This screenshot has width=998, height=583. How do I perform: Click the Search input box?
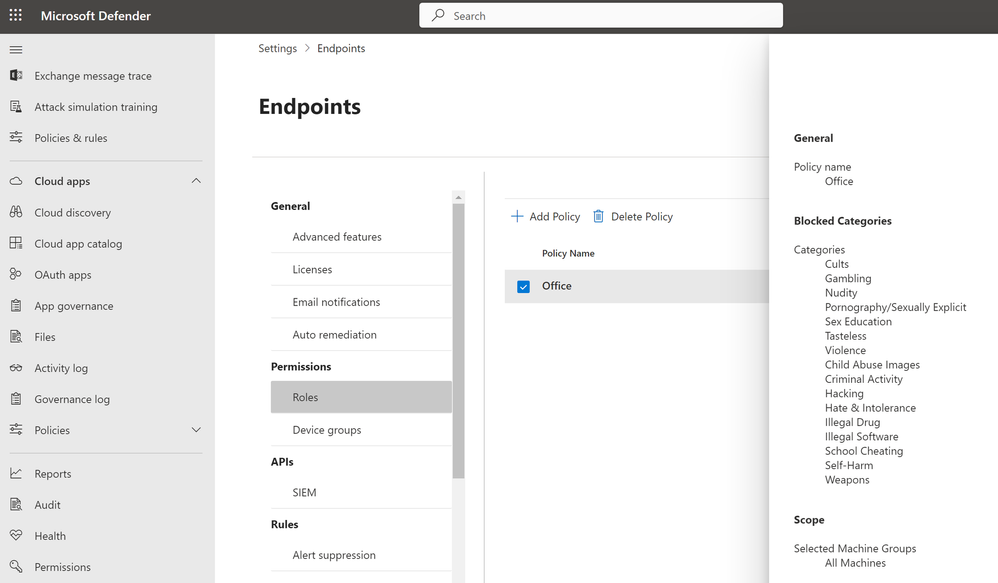point(600,16)
